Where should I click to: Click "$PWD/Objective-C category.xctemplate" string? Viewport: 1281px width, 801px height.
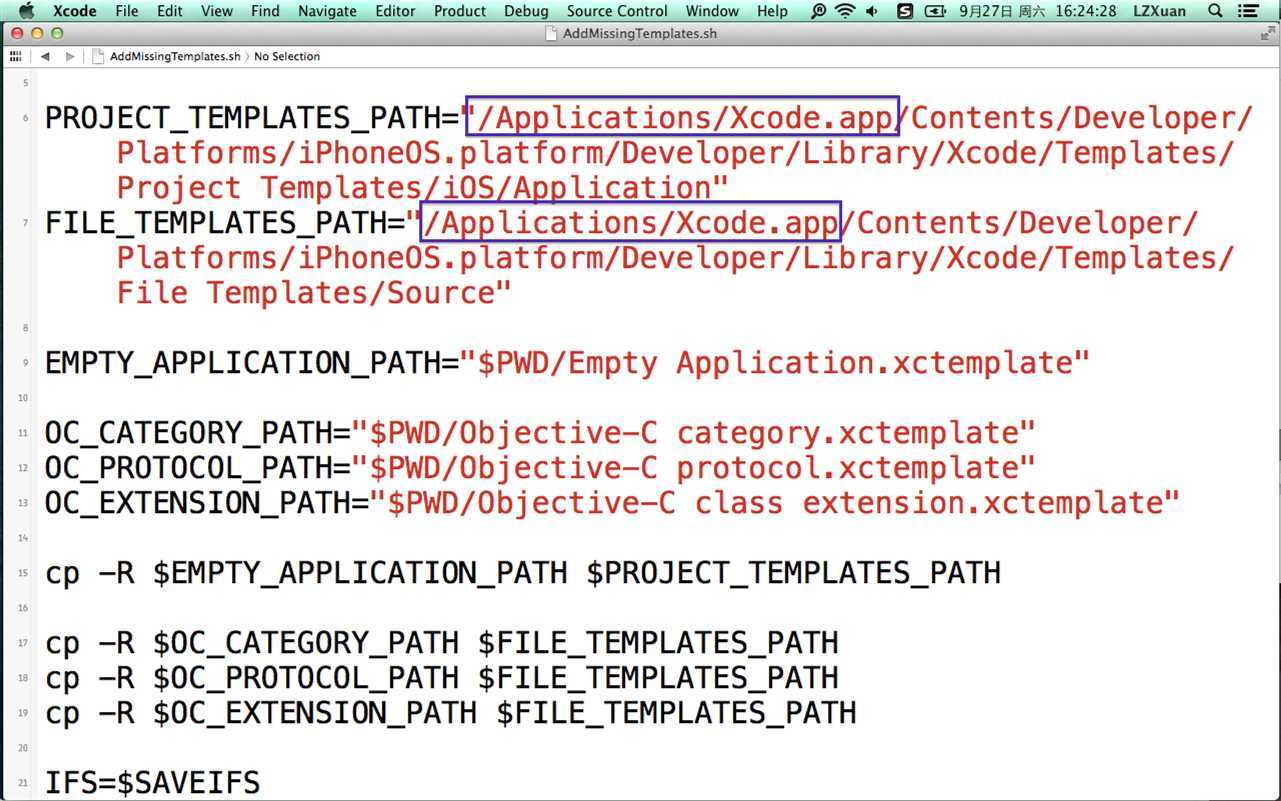coord(693,433)
